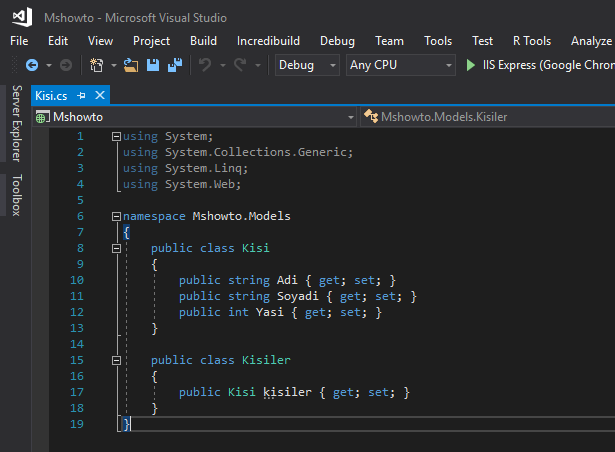Open the undo history dropdown arrow

[x=223, y=65]
